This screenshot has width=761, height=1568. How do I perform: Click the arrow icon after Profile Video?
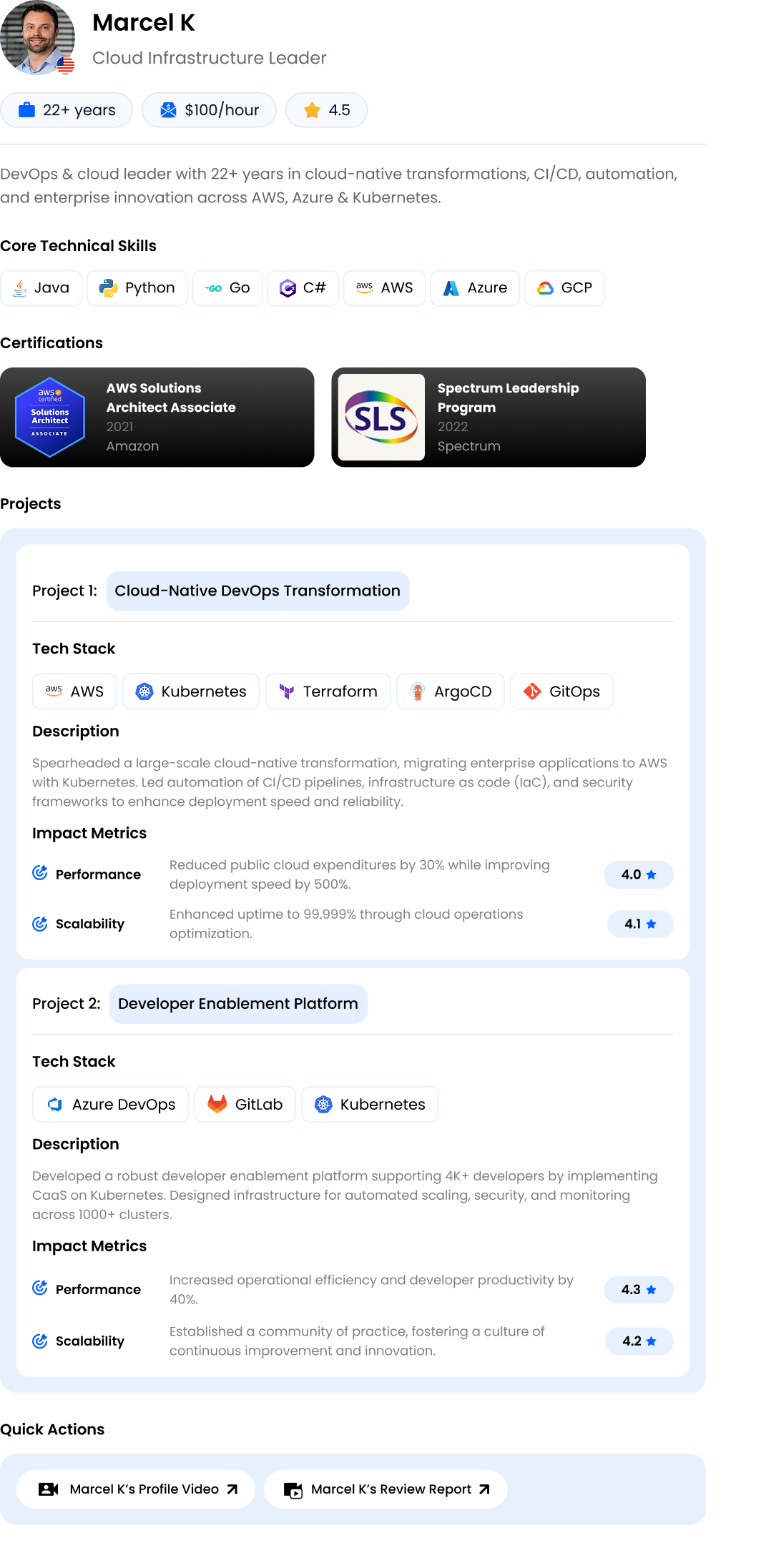[x=232, y=1489]
